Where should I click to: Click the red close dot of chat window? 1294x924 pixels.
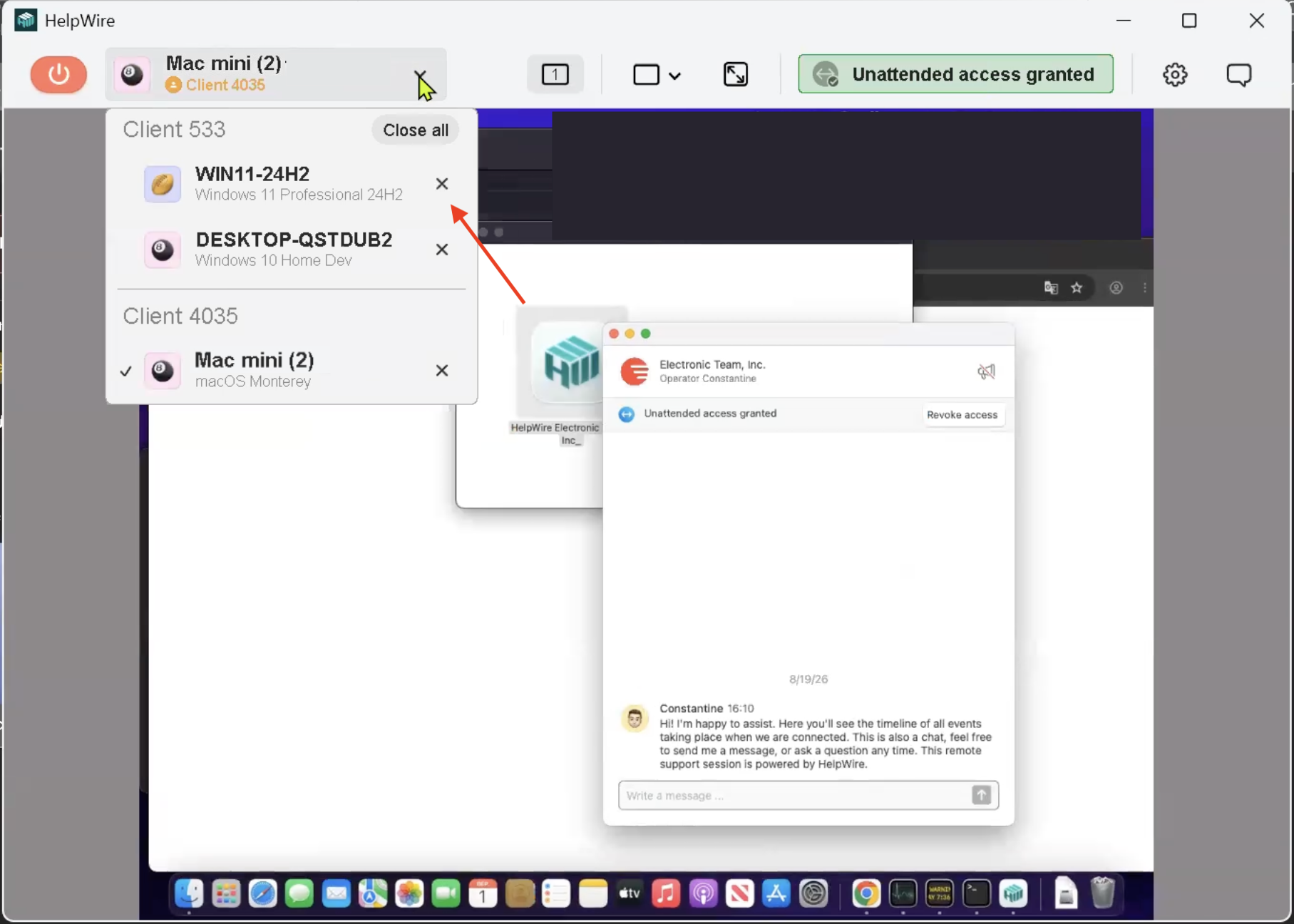(614, 334)
